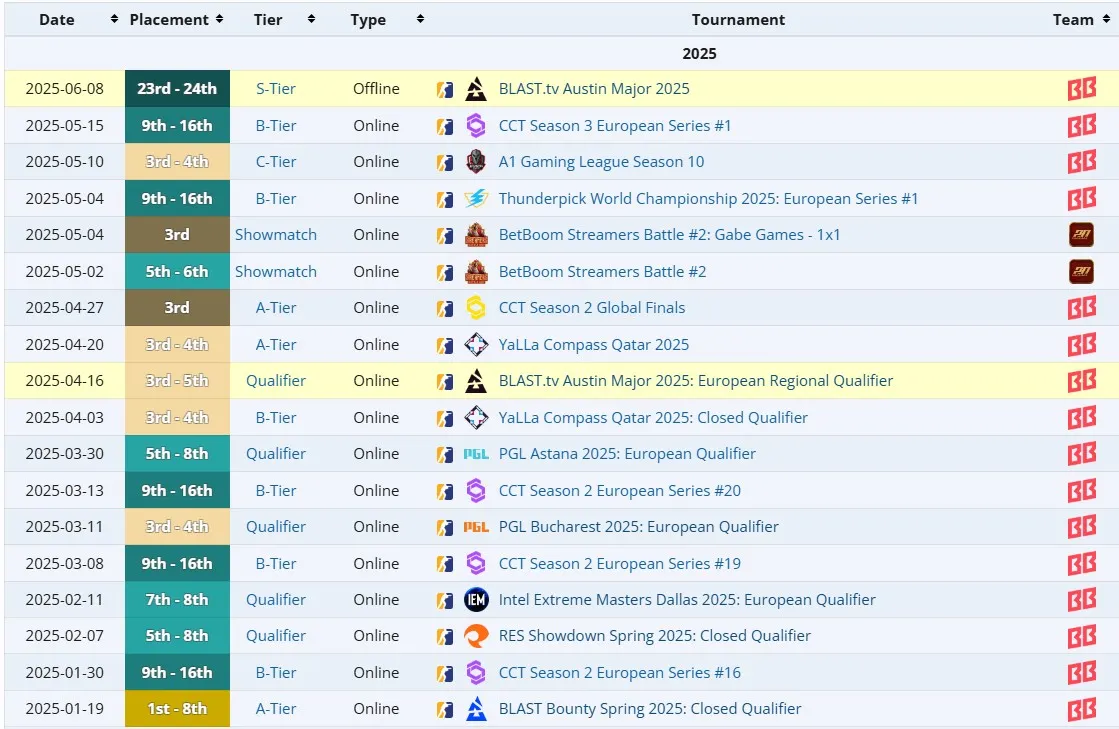Click yellow CCT logo beside Global Finals
1119x729 pixels.
(476, 308)
